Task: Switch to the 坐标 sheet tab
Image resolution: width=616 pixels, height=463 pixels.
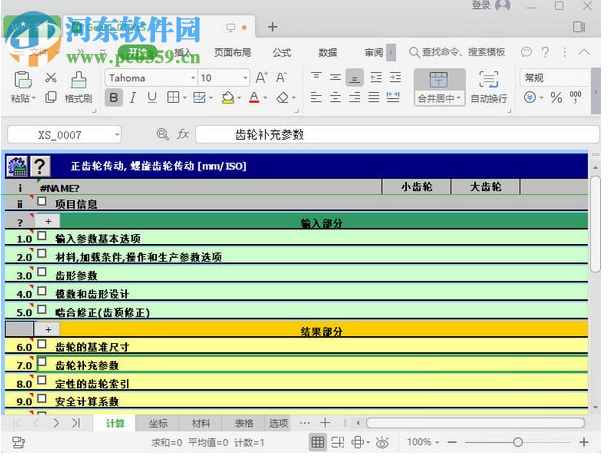Action: click(158, 423)
